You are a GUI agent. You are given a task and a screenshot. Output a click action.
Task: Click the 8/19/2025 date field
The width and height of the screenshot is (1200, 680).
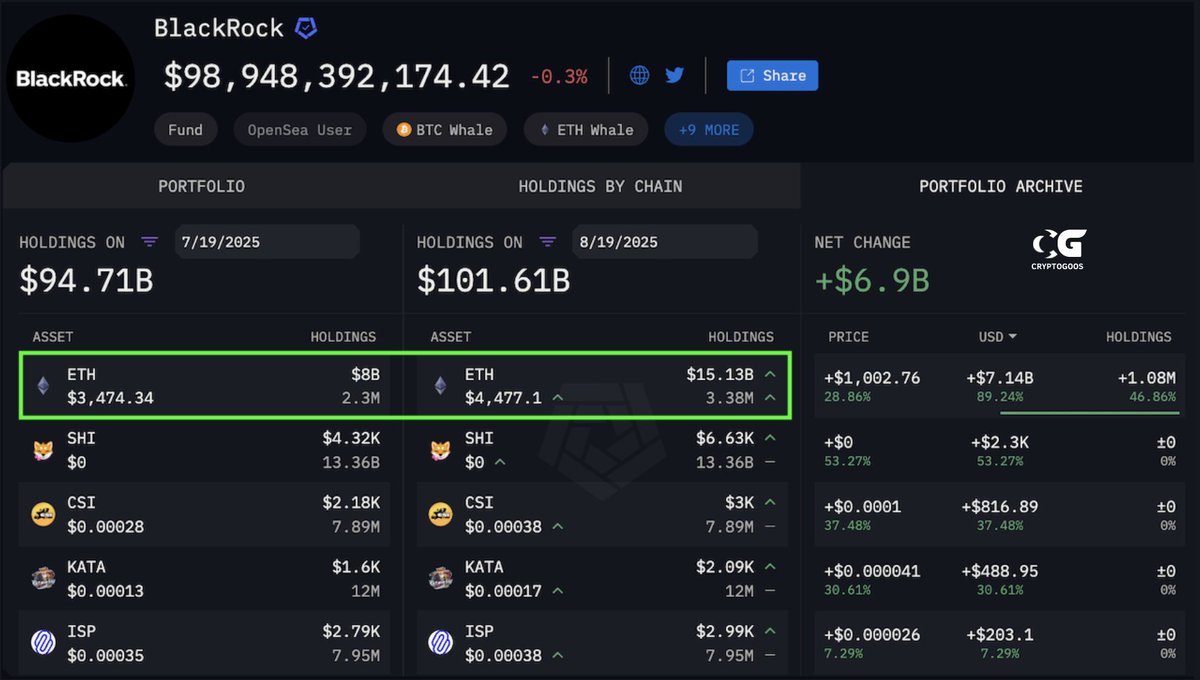[664, 242]
